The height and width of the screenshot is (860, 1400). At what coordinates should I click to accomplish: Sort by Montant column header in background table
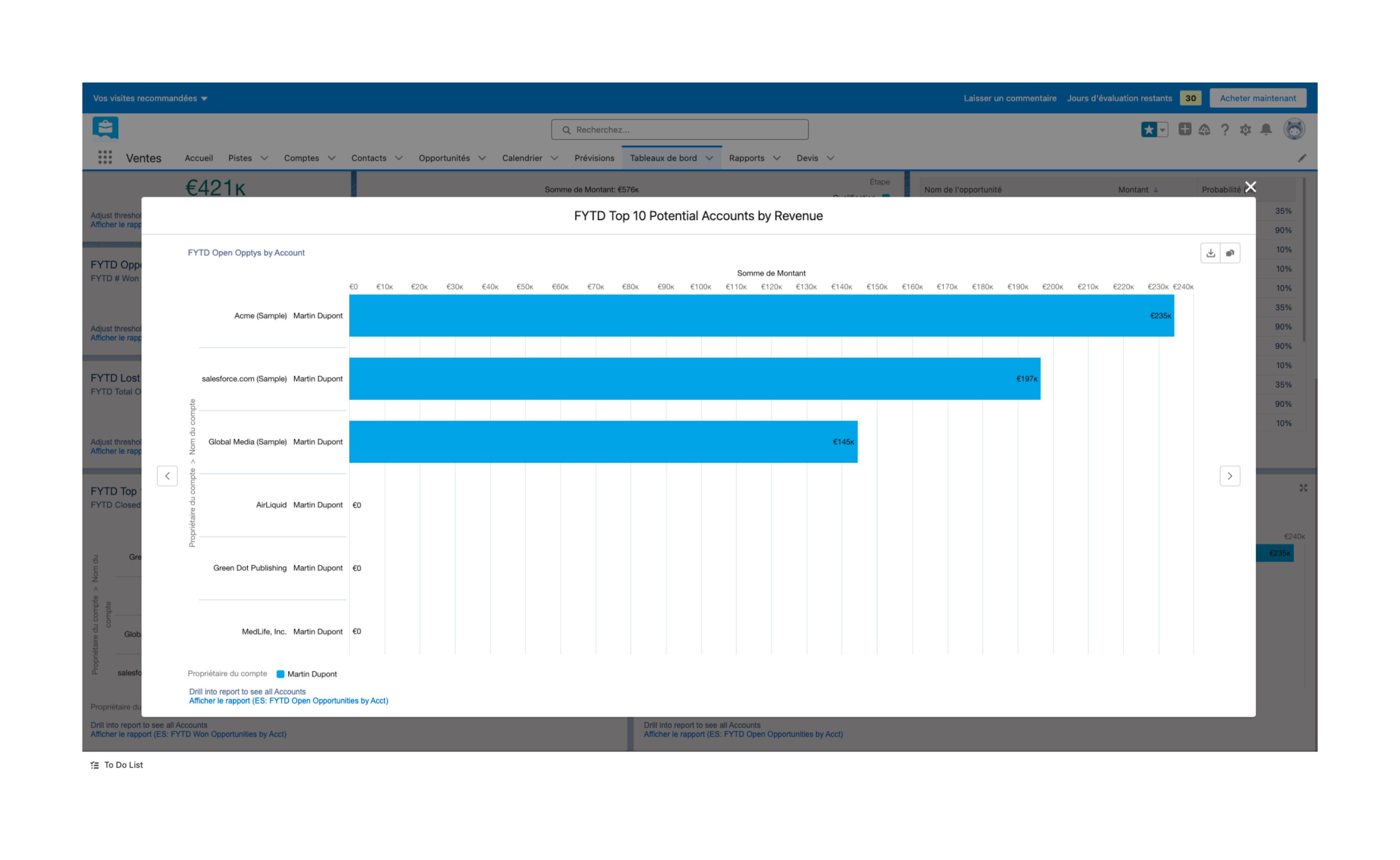point(1138,190)
